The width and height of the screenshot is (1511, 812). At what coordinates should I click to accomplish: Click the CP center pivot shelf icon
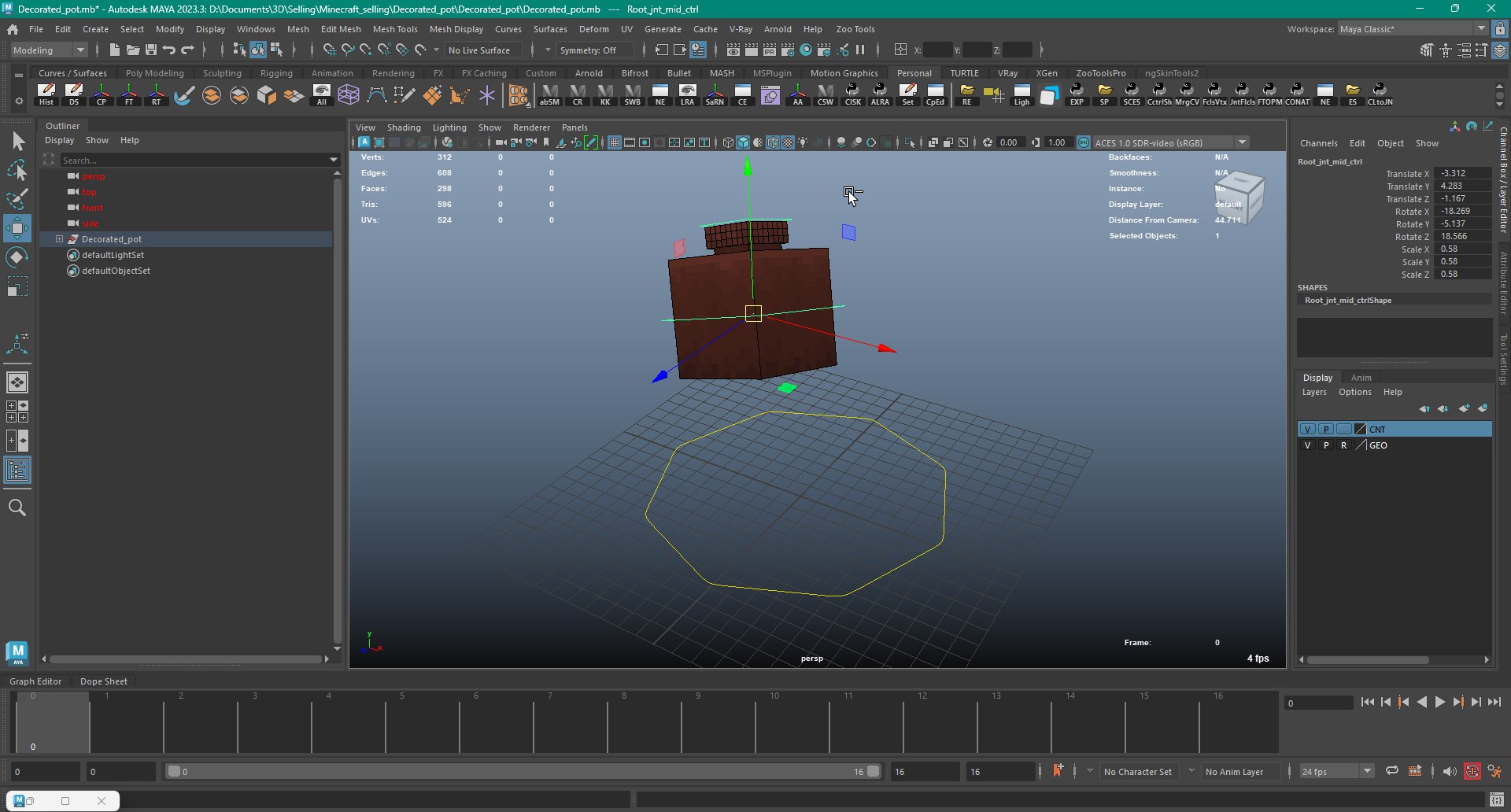(102, 94)
